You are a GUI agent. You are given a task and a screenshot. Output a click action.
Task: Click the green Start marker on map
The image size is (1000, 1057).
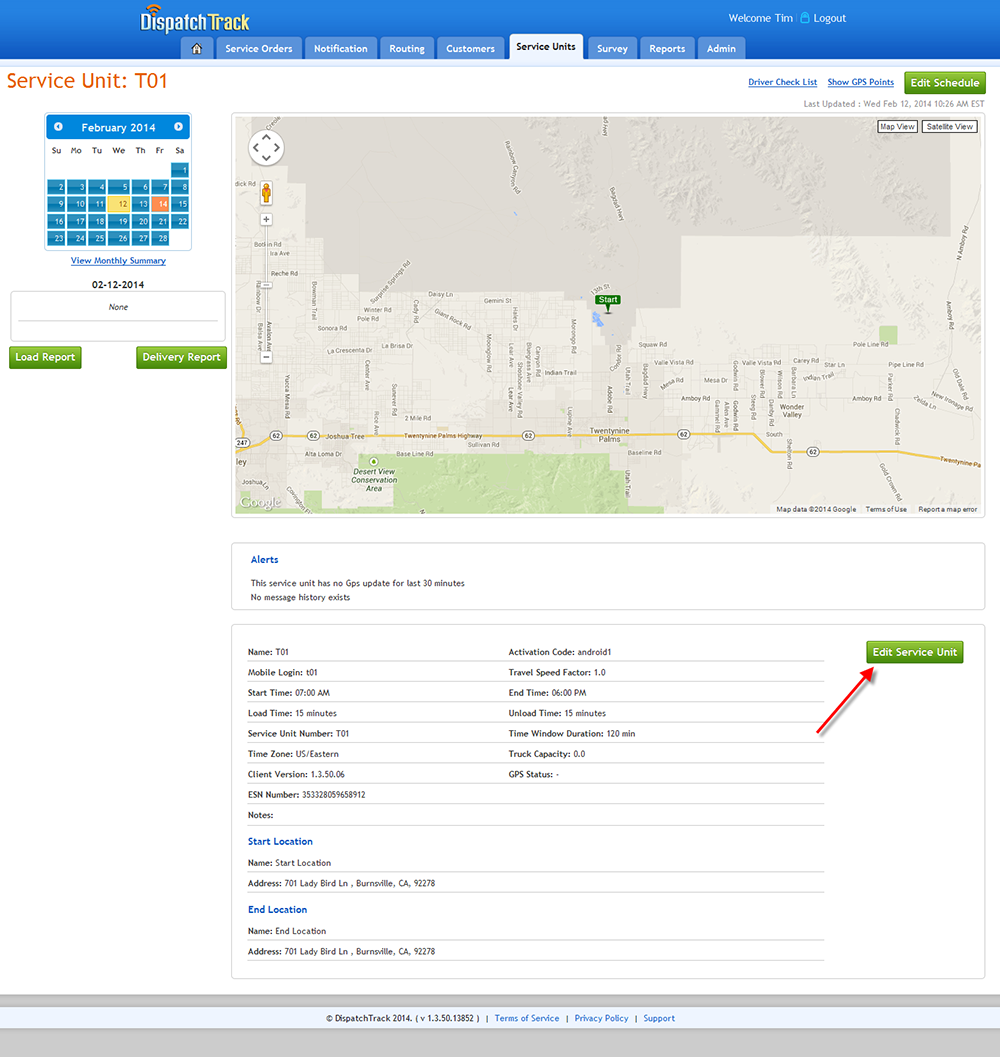point(607,300)
